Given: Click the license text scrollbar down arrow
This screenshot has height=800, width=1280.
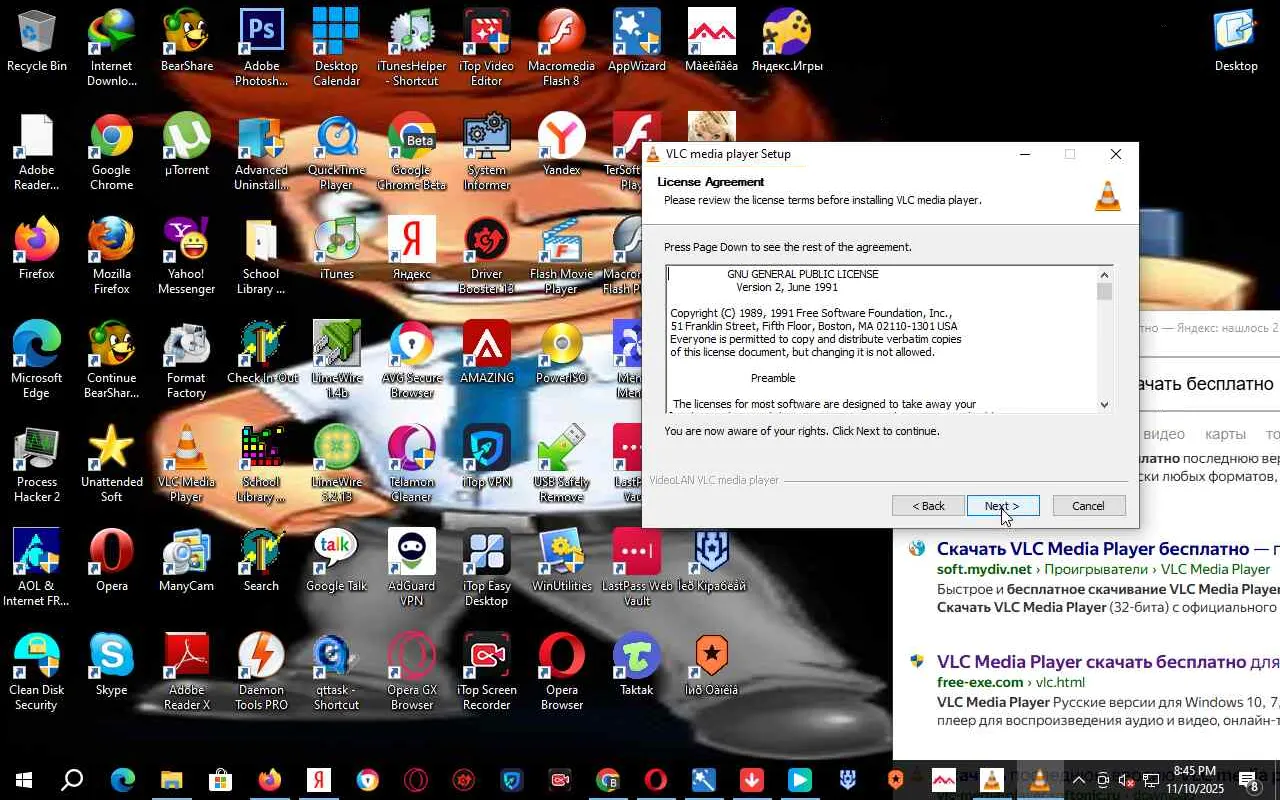Looking at the screenshot, I should [1104, 404].
